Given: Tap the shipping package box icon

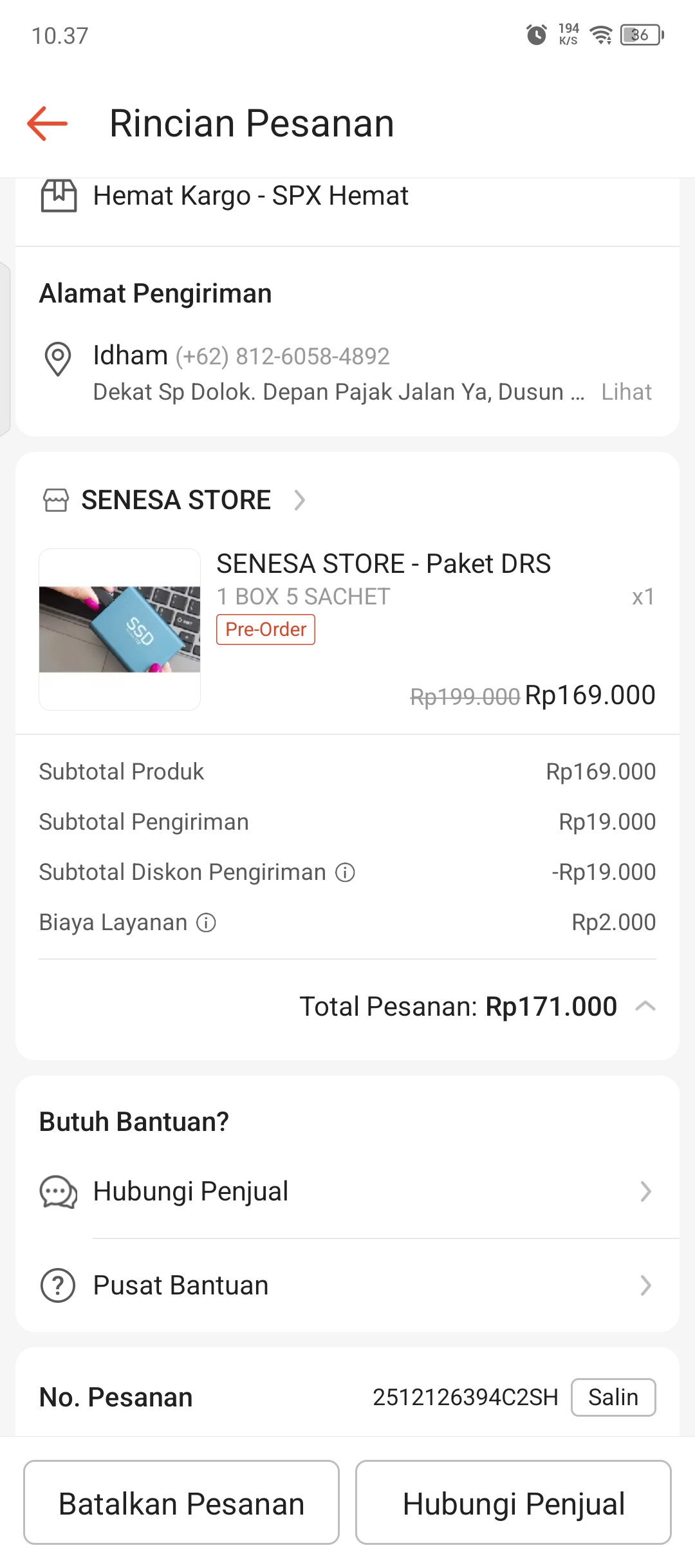Looking at the screenshot, I should [59, 195].
